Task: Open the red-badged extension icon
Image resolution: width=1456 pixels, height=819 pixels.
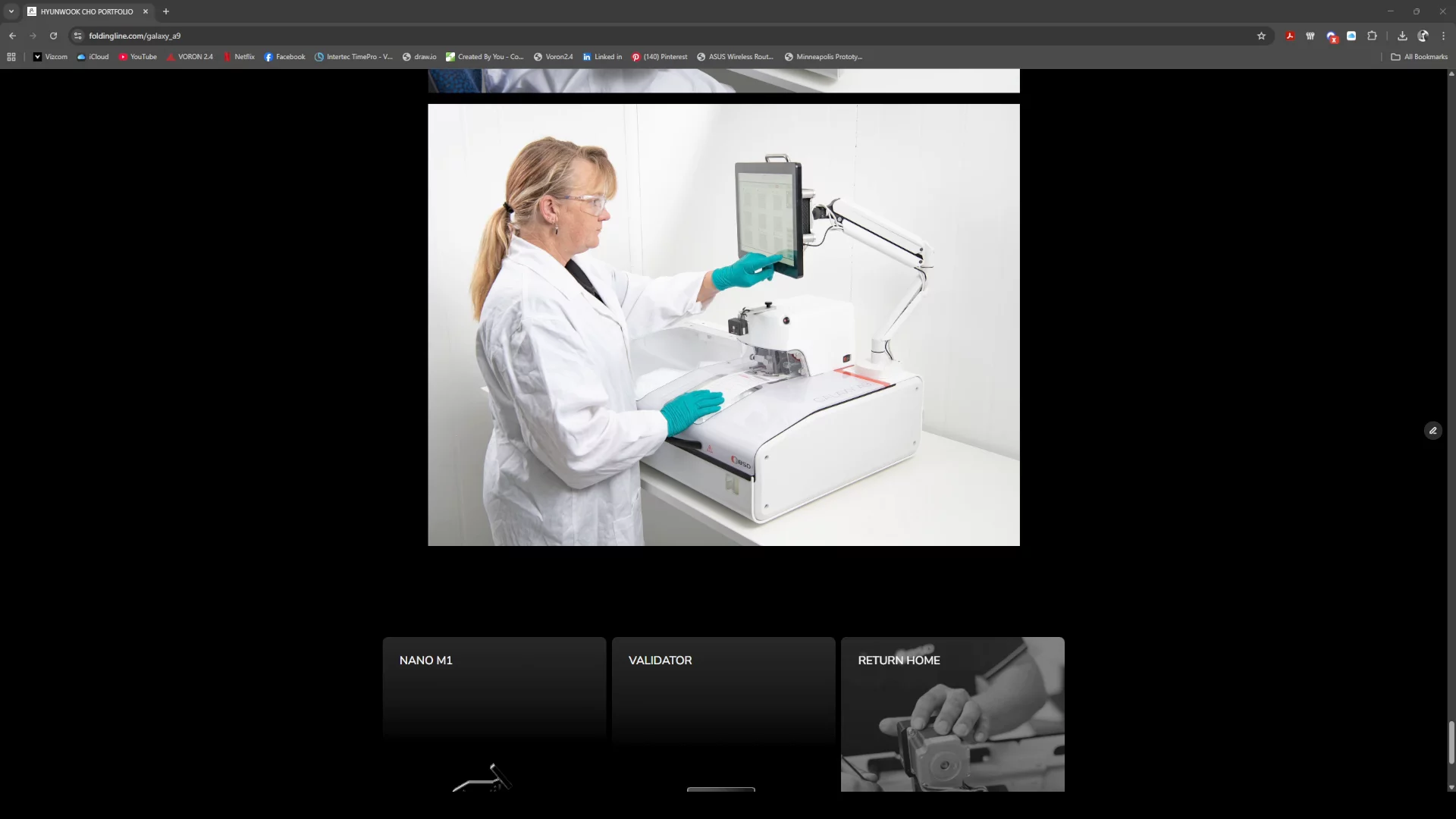Action: pos(1332,36)
